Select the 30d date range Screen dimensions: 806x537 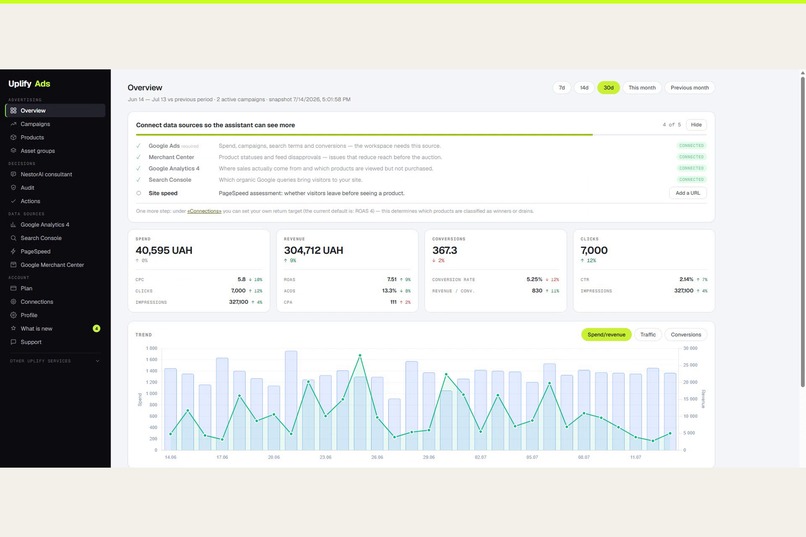(609, 88)
